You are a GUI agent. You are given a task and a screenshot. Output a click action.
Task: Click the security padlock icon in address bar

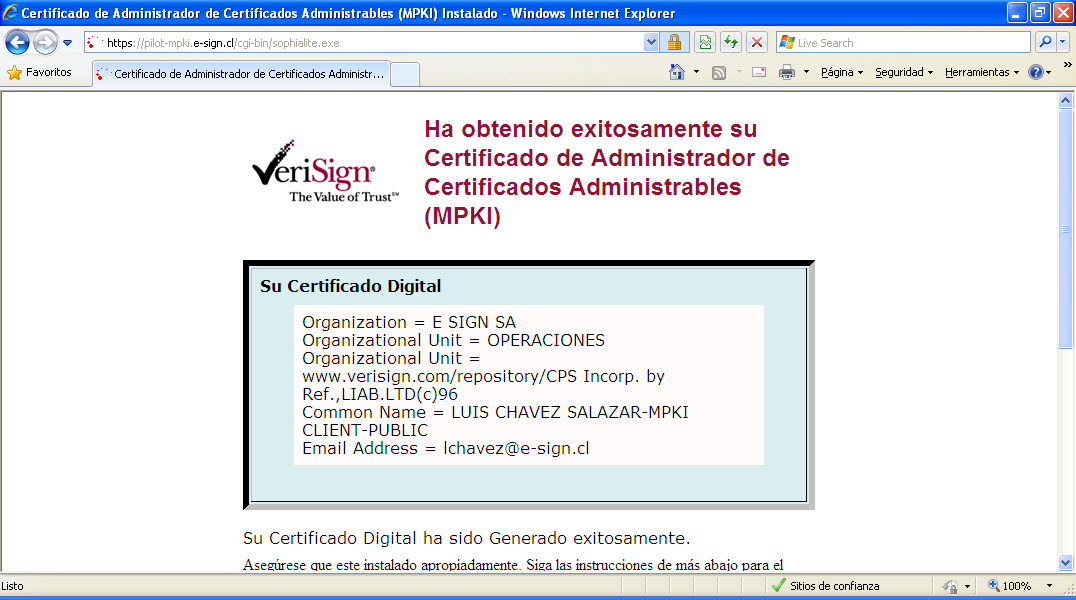[x=674, y=43]
